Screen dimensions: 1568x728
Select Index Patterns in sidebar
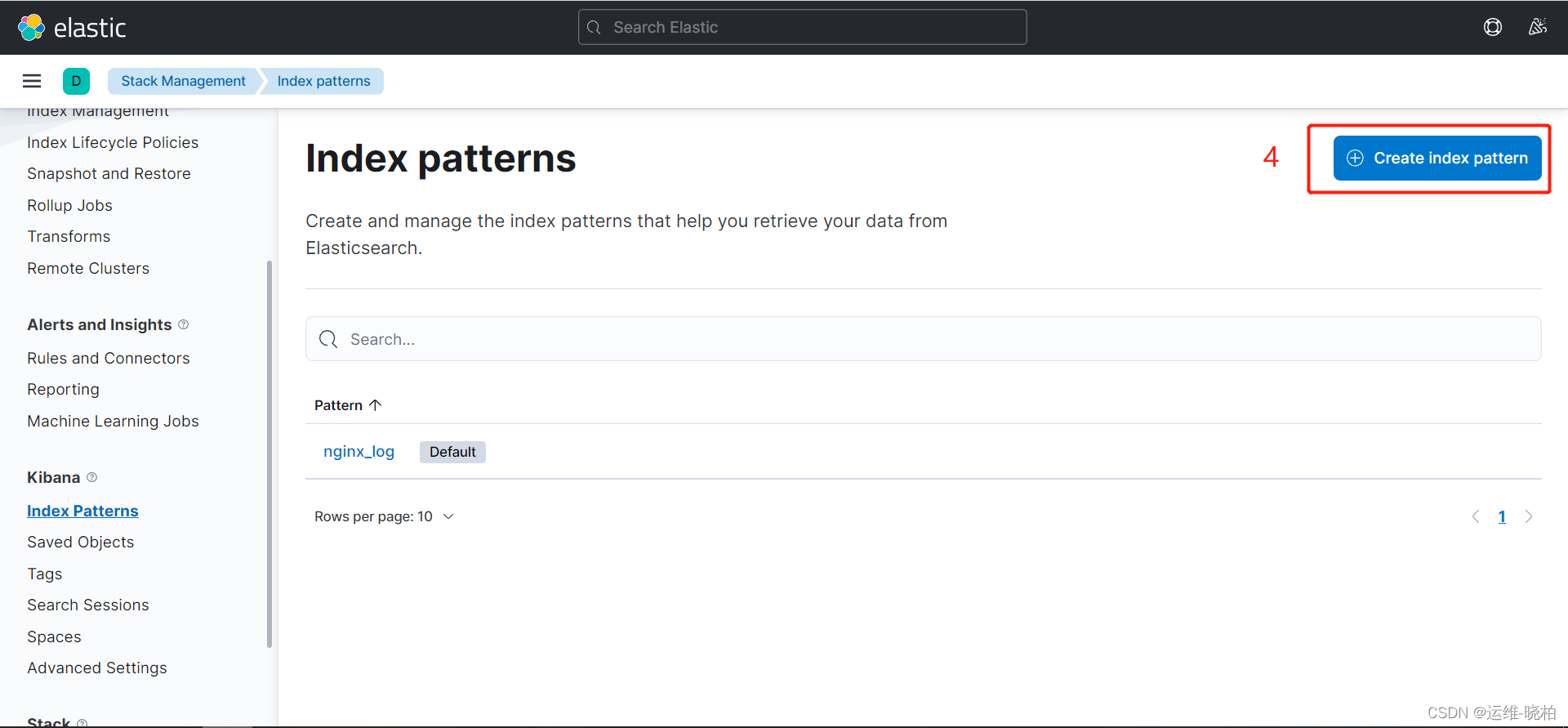tap(82, 511)
